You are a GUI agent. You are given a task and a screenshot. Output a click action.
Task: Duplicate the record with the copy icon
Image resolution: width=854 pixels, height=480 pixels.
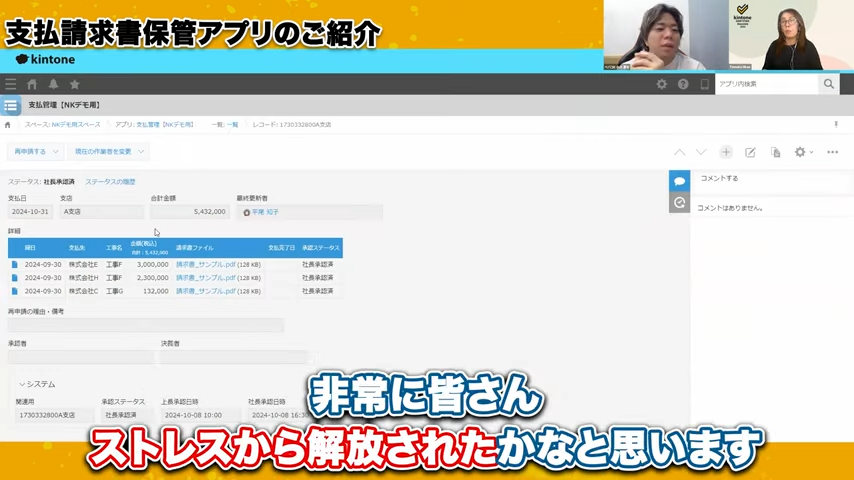pos(776,153)
